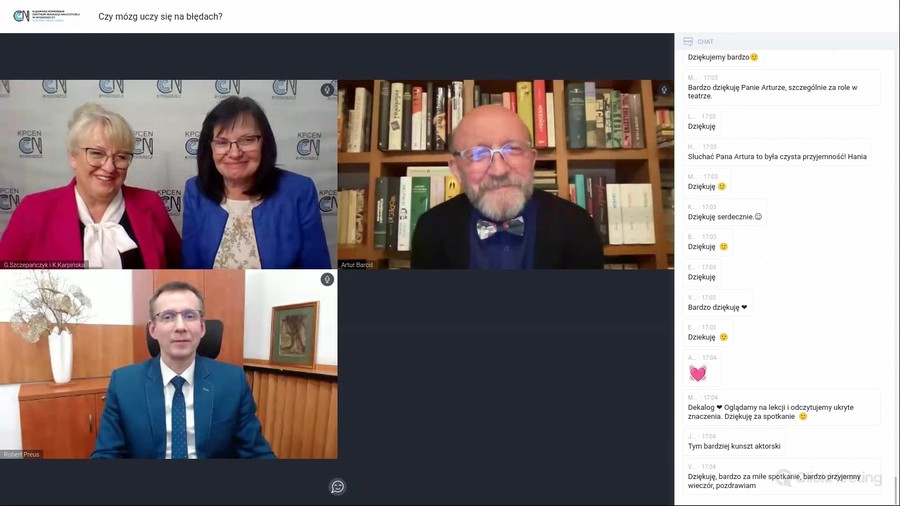The width and height of the screenshot is (900, 506).
Task: Click the microphone icon on Robert Preus's video
Action: tap(327, 280)
